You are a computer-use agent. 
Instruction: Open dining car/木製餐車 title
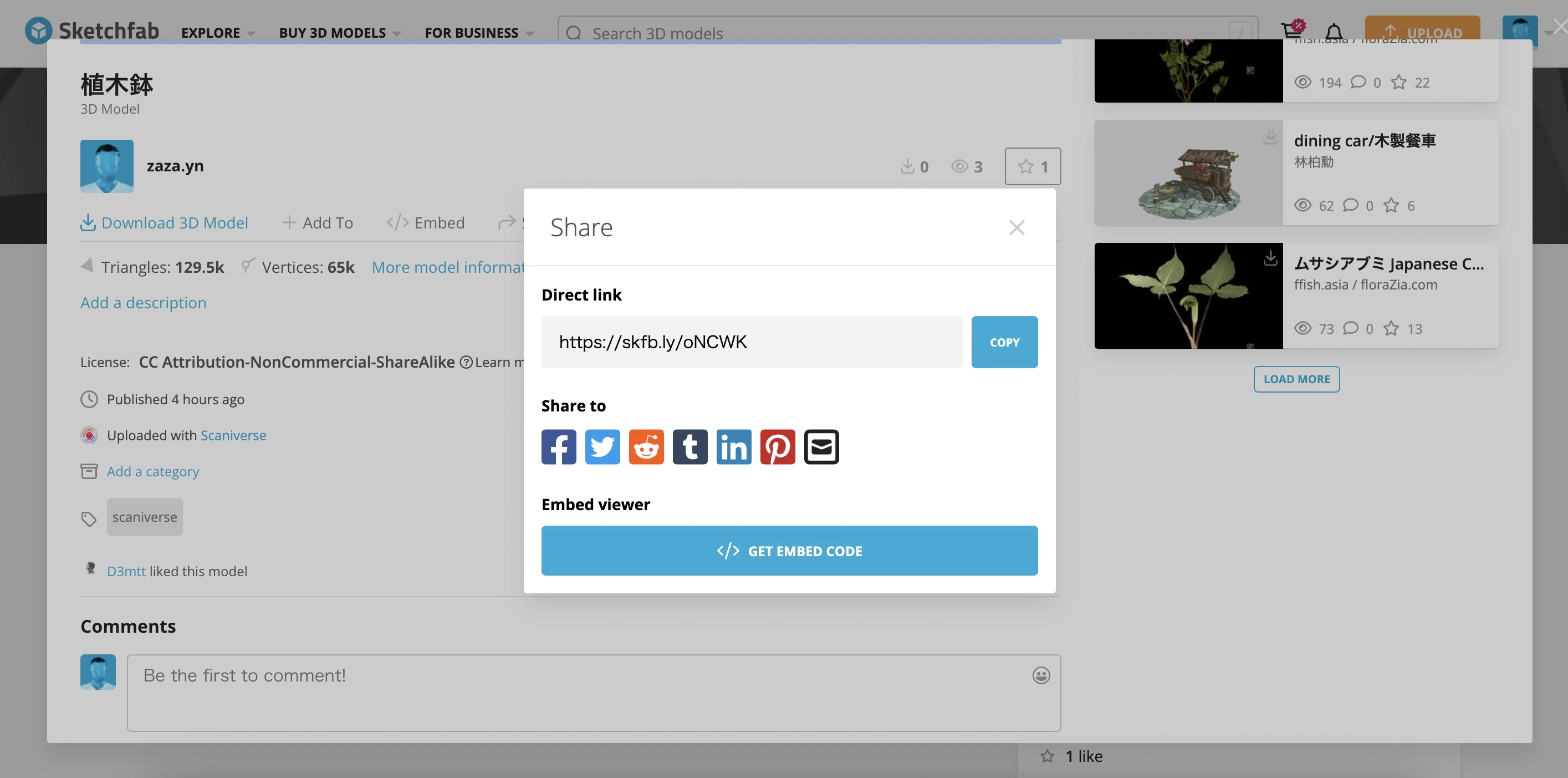1365,141
